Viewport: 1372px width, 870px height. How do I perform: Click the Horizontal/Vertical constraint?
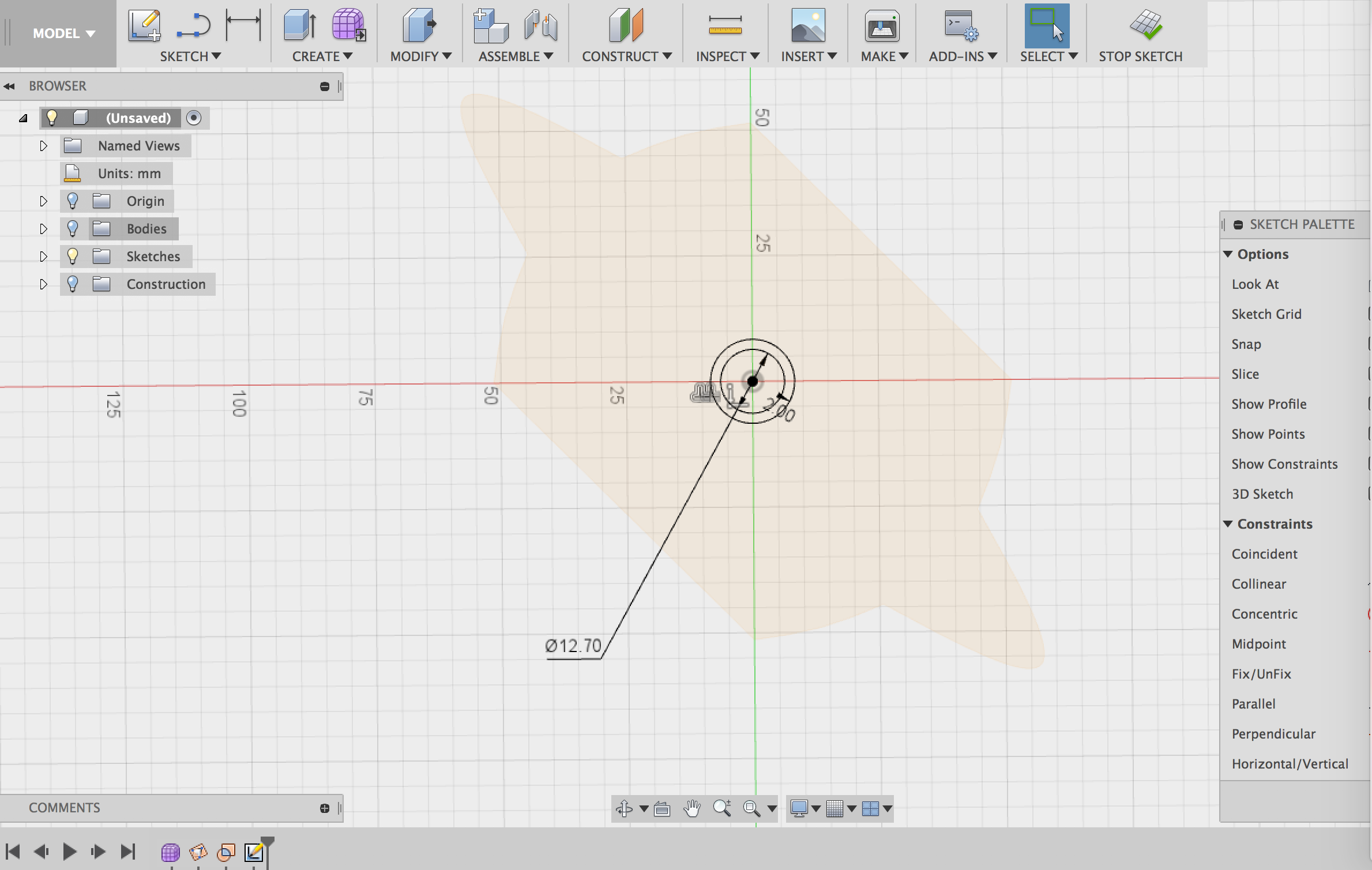click(x=1290, y=764)
